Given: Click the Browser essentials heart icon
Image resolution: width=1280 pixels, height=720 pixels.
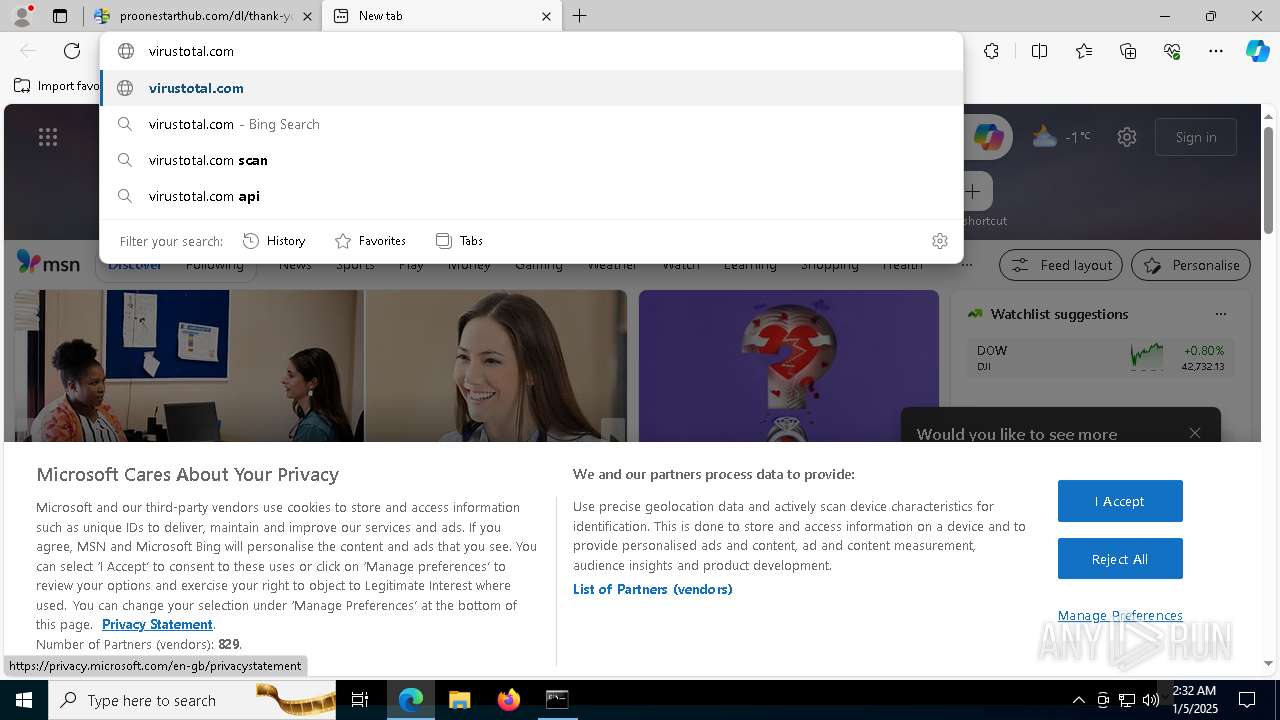Looking at the screenshot, I should click(x=1172, y=51).
